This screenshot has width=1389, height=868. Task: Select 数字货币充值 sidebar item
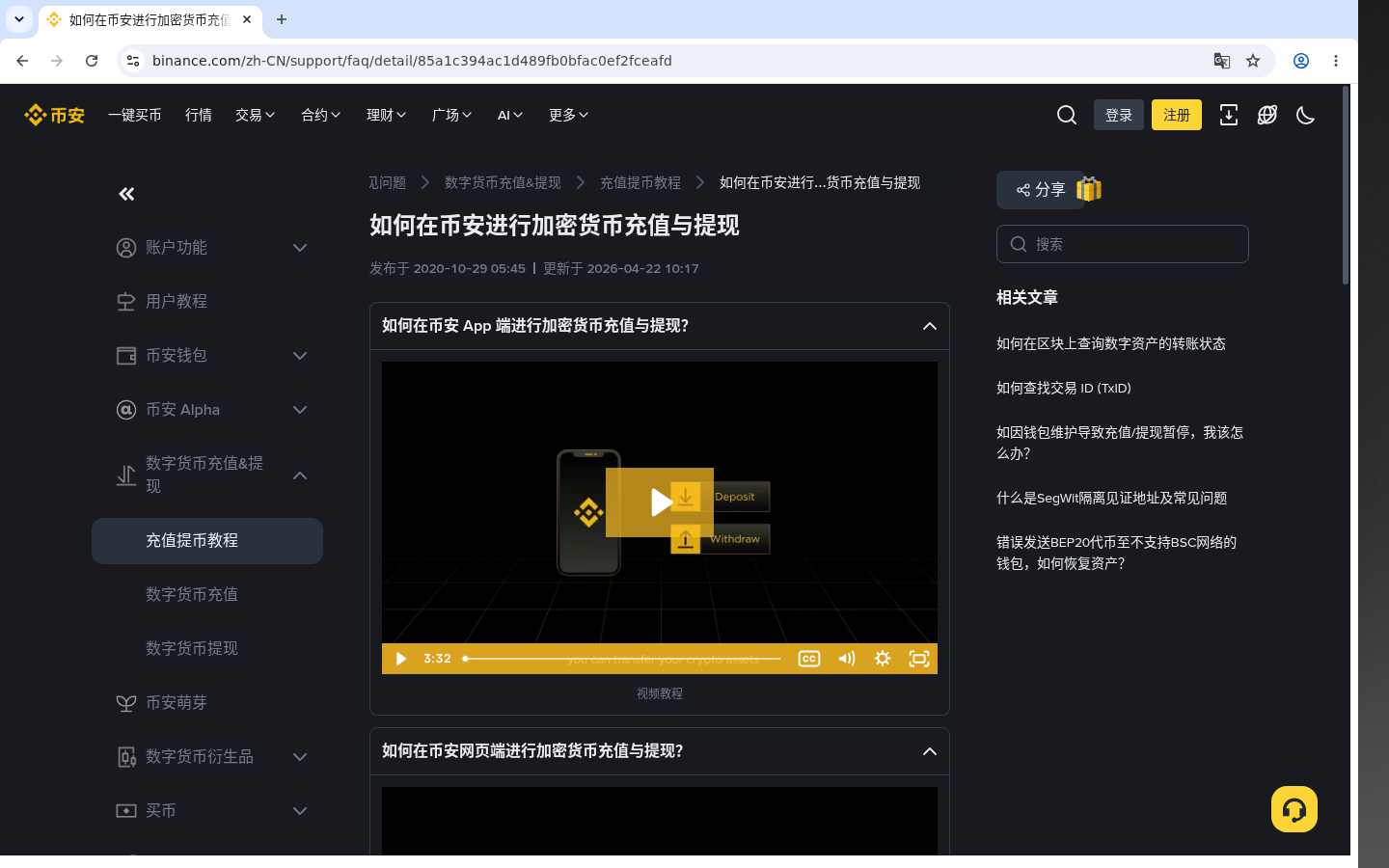click(207, 595)
